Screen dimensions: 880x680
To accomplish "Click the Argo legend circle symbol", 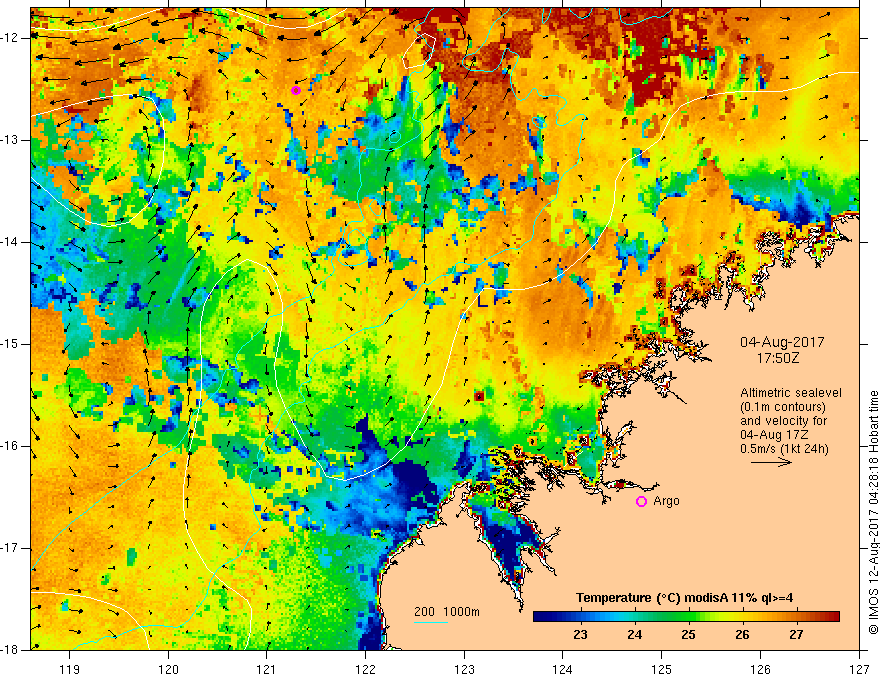I will click(x=641, y=501).
